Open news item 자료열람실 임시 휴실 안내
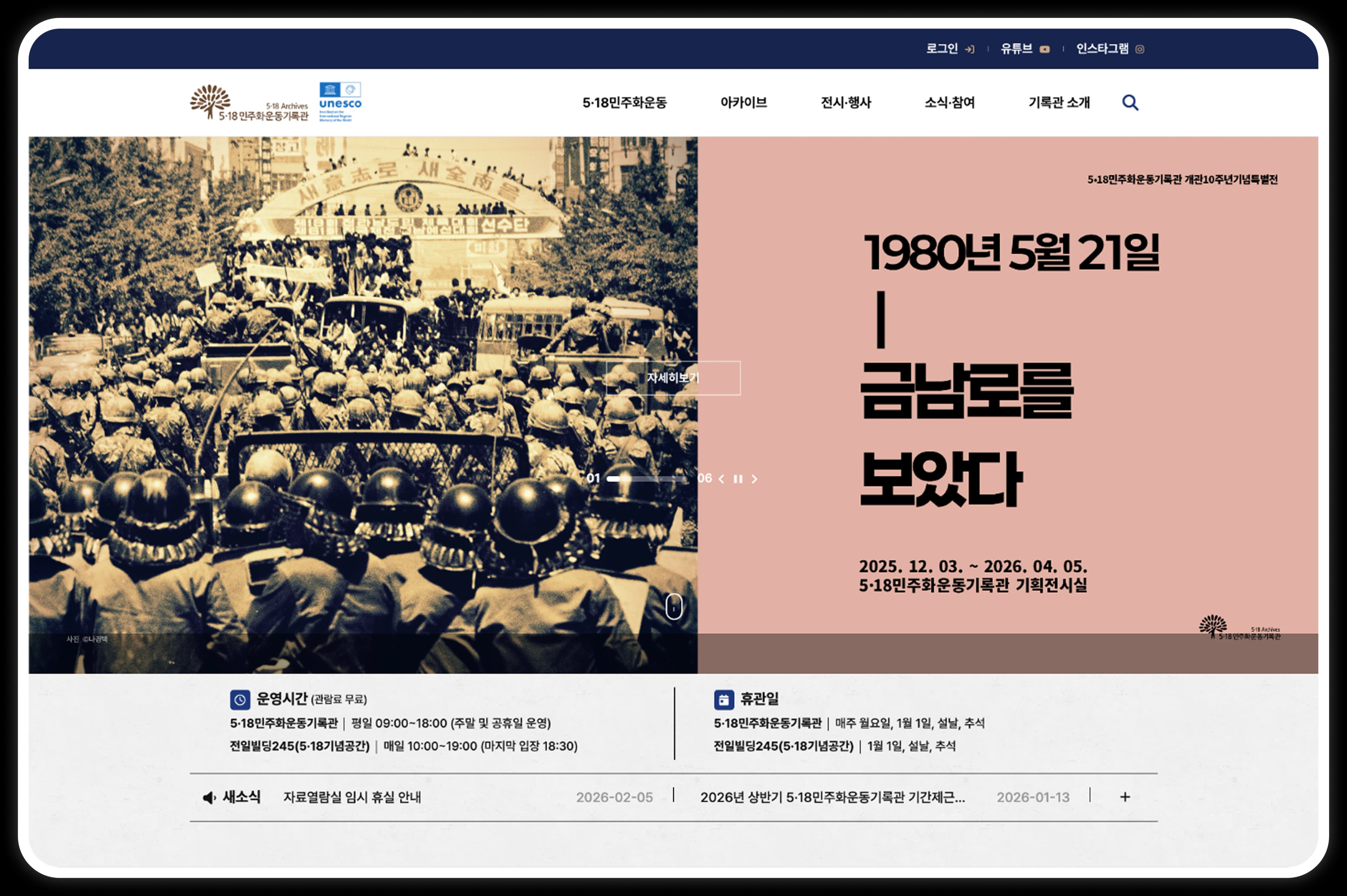1347x896 pixels. point(352,797)
